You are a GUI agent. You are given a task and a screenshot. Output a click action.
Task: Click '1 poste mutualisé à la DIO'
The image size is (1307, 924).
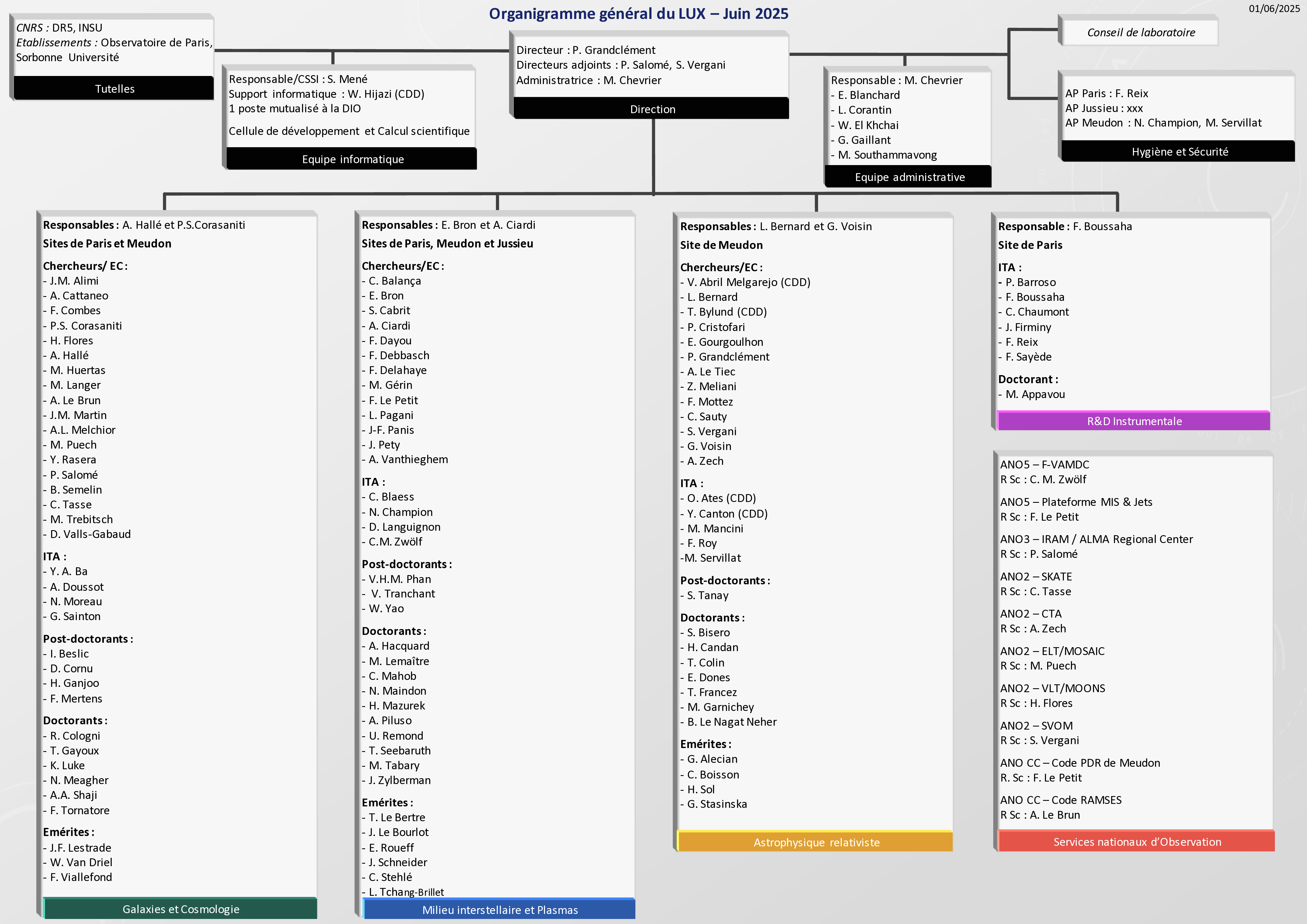[294, 108]
